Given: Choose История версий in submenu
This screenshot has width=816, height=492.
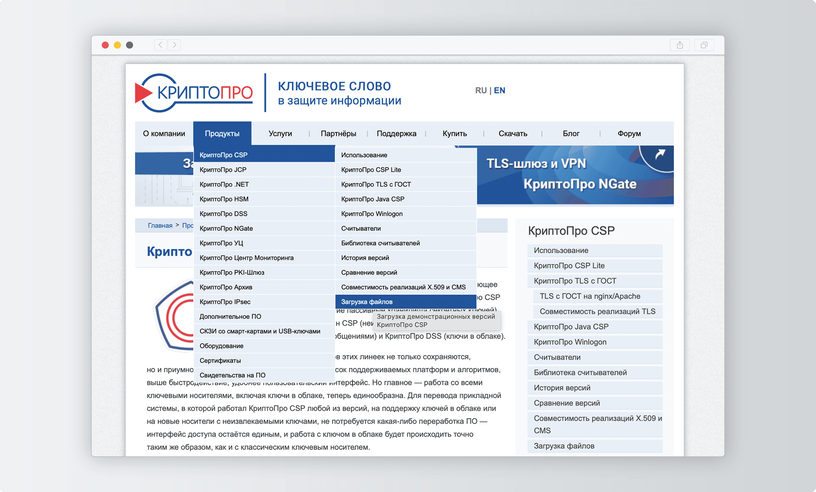Looking at the screenshot, I should (x=406, y=257).
